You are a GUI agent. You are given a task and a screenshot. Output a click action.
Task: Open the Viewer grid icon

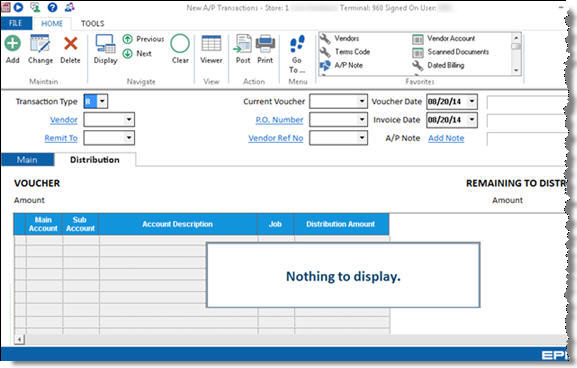(x=211, y=43)
